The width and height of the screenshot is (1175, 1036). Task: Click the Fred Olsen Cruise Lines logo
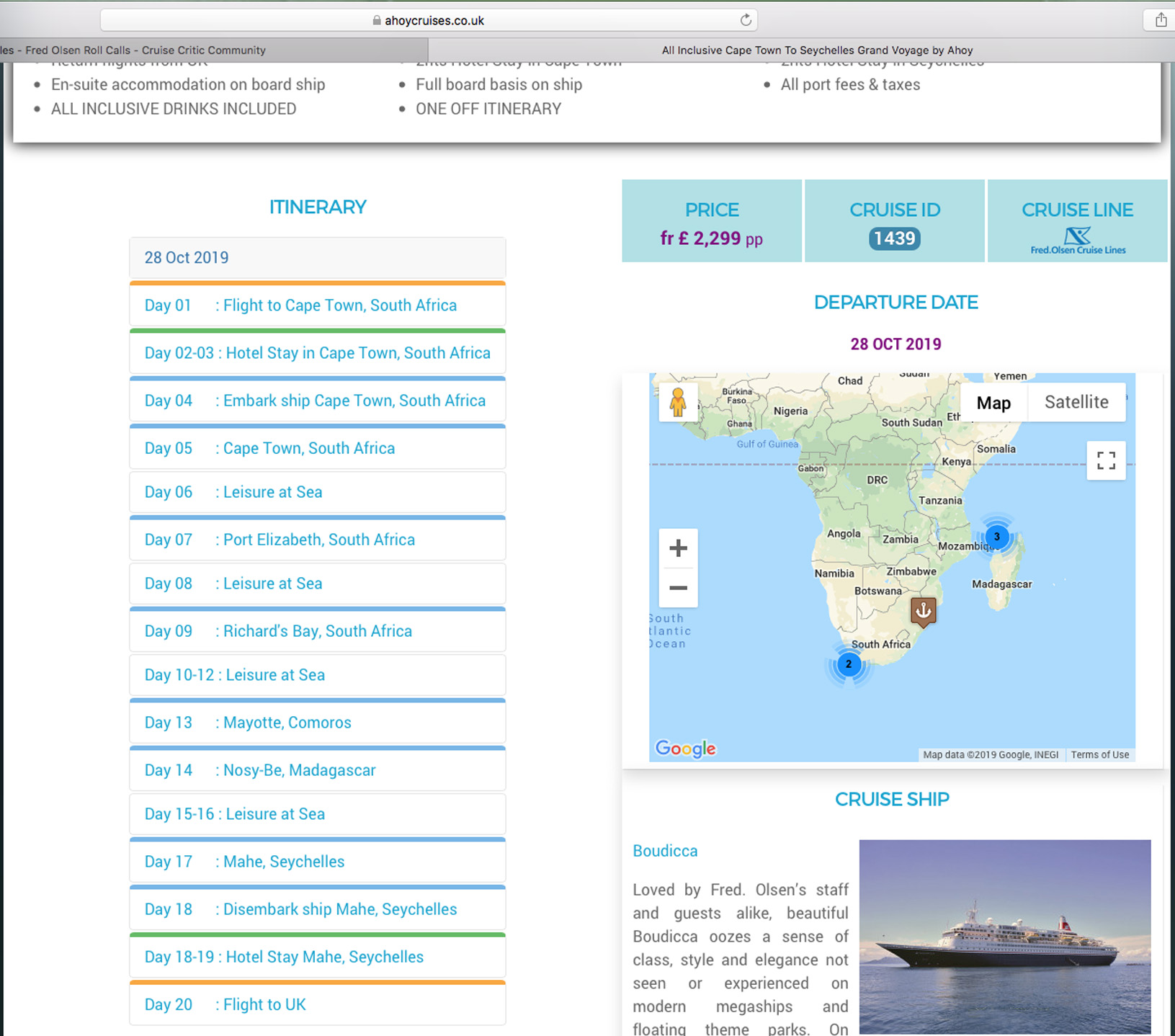pos(1078,241)
